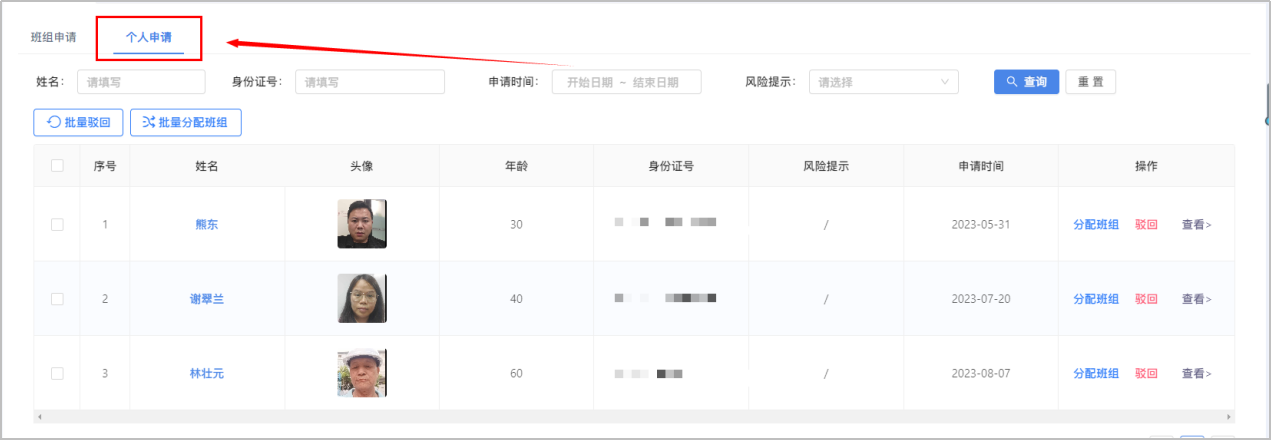Screen dimensions: 1272x442
Task: Select the 个人申请 tab
Action: click(148, 37)
